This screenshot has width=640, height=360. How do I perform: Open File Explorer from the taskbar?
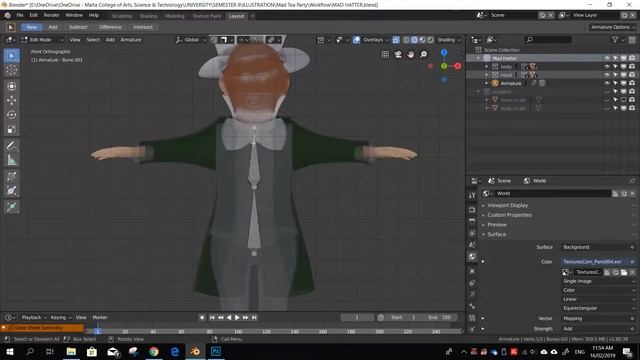click(x=71, y=351)
